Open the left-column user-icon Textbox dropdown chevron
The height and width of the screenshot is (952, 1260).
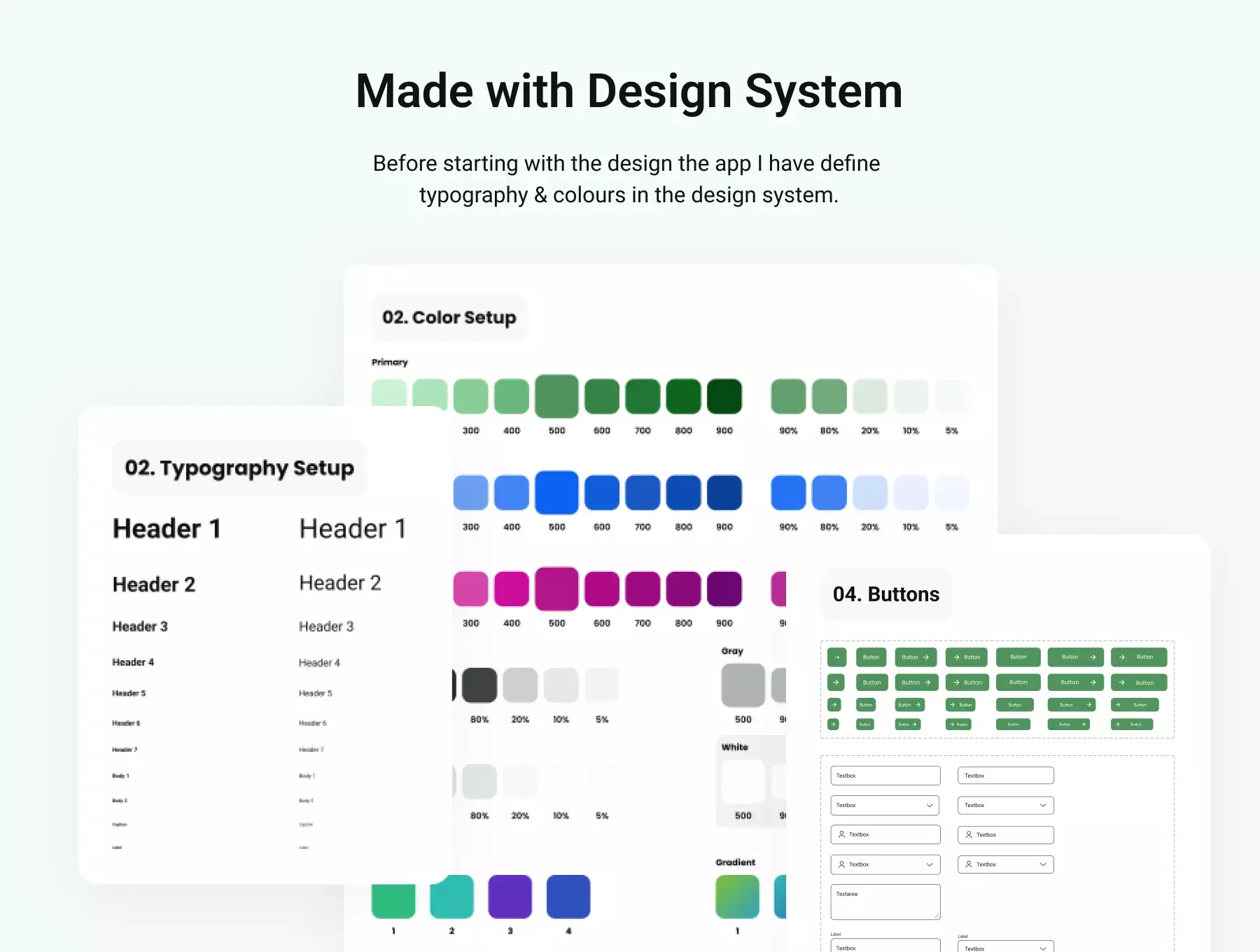tap(930, 864)
